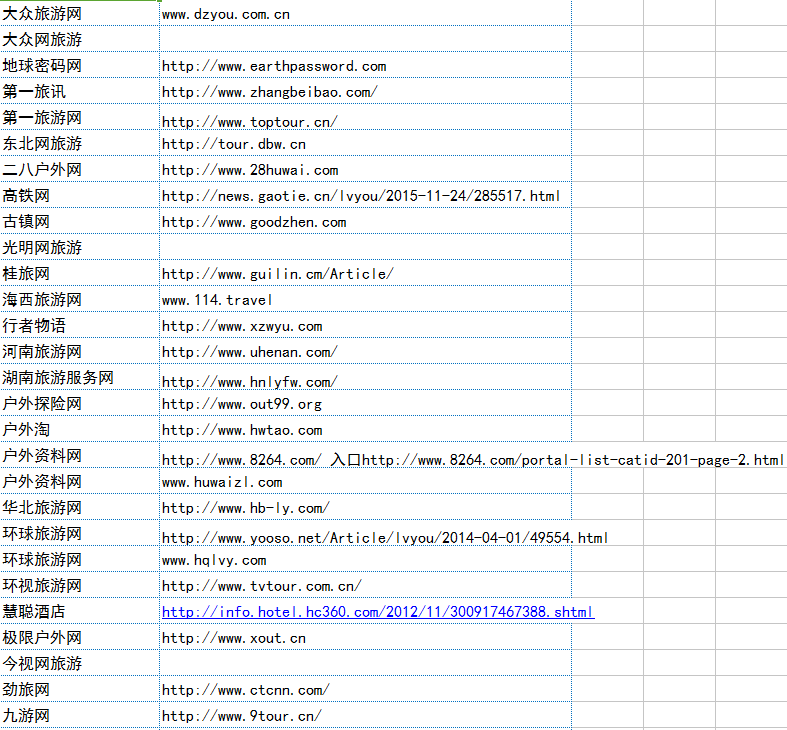
Task: Click the www.hqlvy.com cell
Action: (365, 560)
